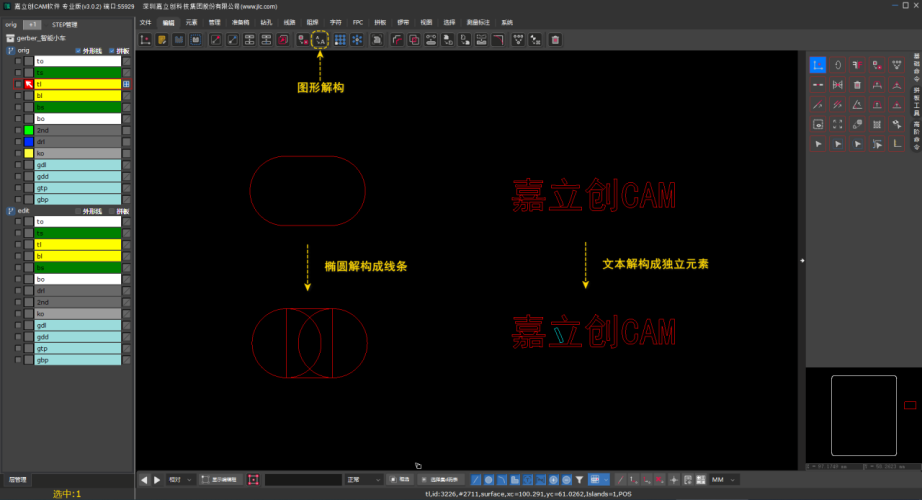Screen dimensions: 922x500
Task: Collapse the right panel with side arrow
Action: coord(802,261)
